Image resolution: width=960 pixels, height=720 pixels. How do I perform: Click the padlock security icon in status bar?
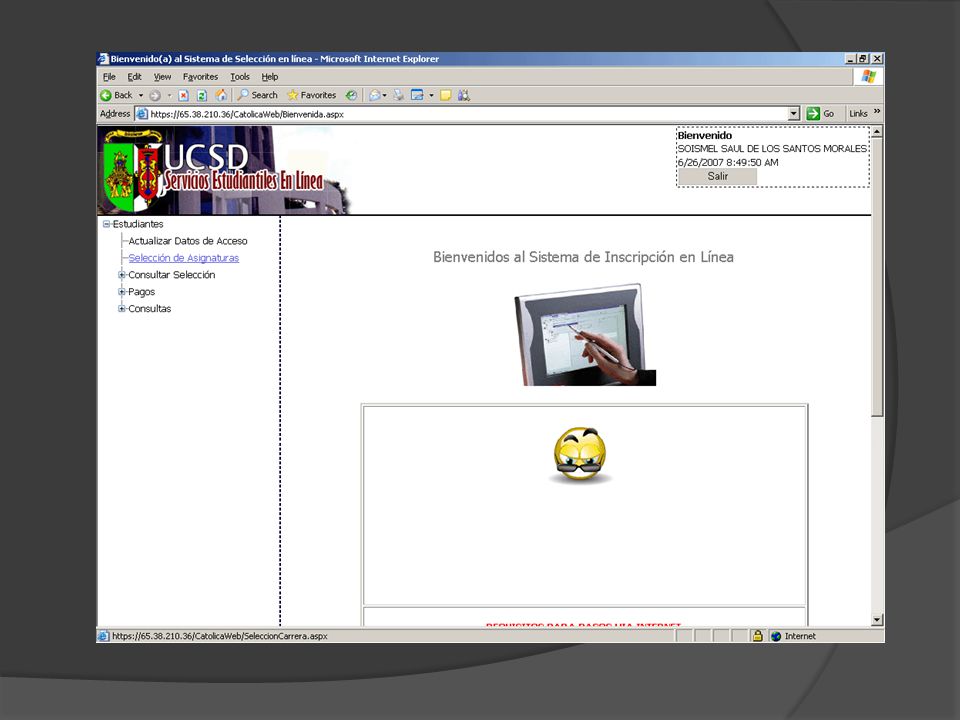tap(757, 636)
